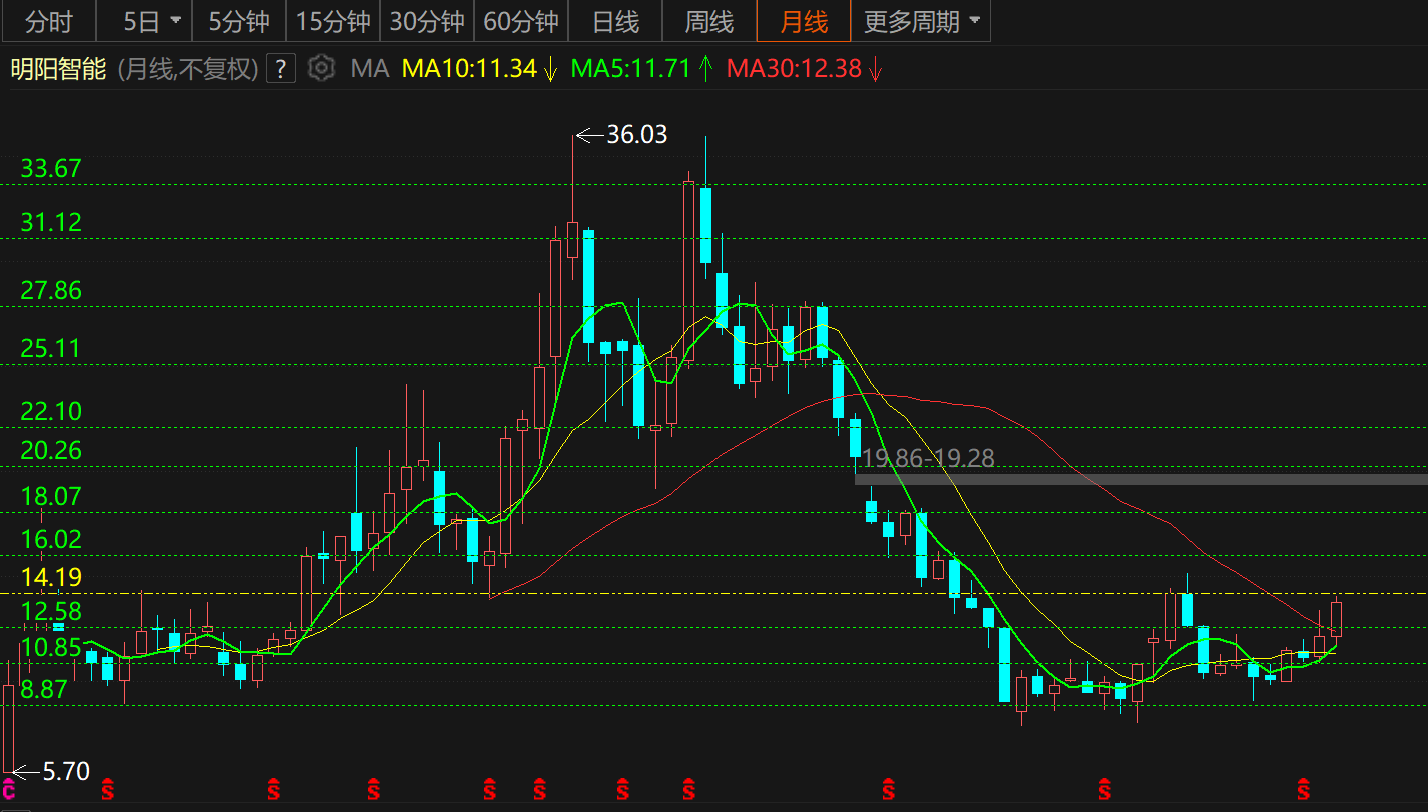Click the 明阳智能 stock name
Image resolution: width=1428 pixels, height=812 pixels.
[58, 69]
